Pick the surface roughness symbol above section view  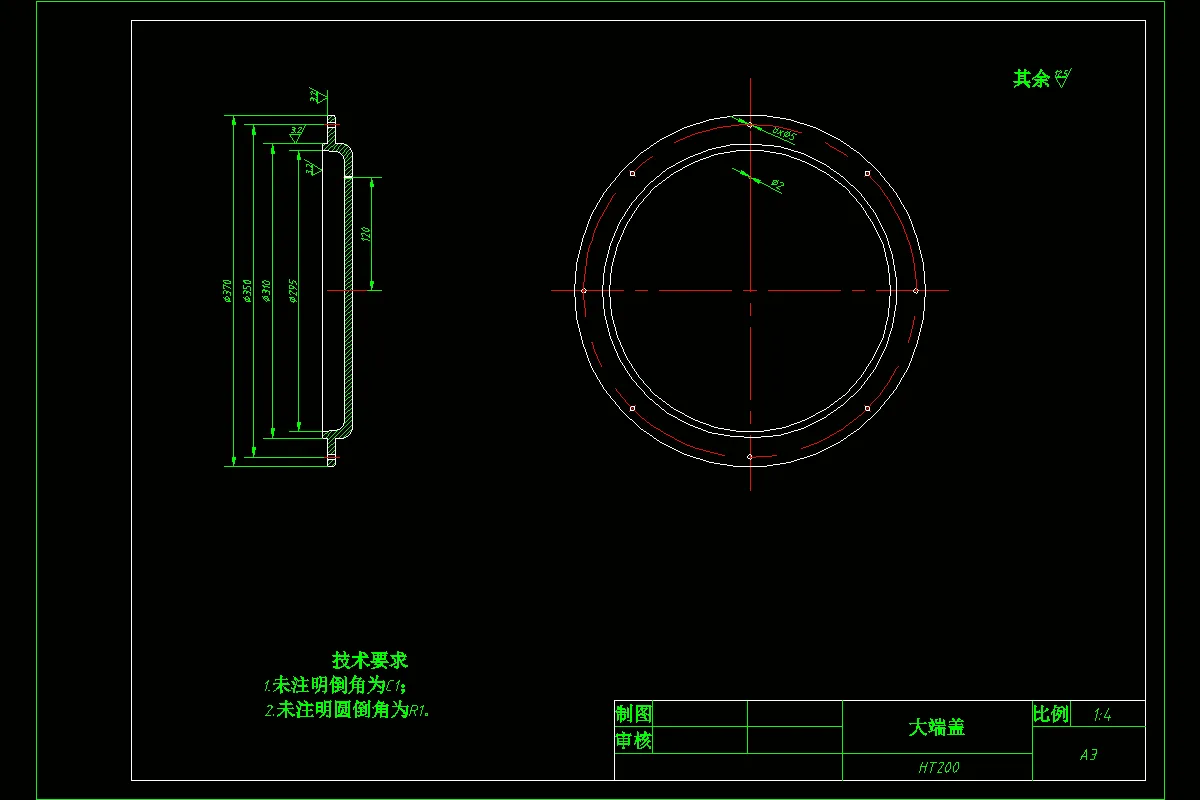316,96
